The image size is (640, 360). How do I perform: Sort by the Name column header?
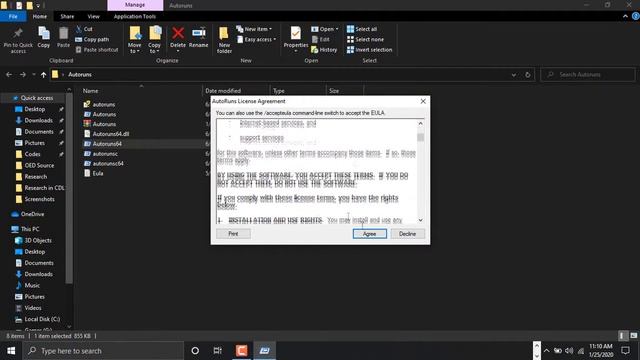[91, 91]
